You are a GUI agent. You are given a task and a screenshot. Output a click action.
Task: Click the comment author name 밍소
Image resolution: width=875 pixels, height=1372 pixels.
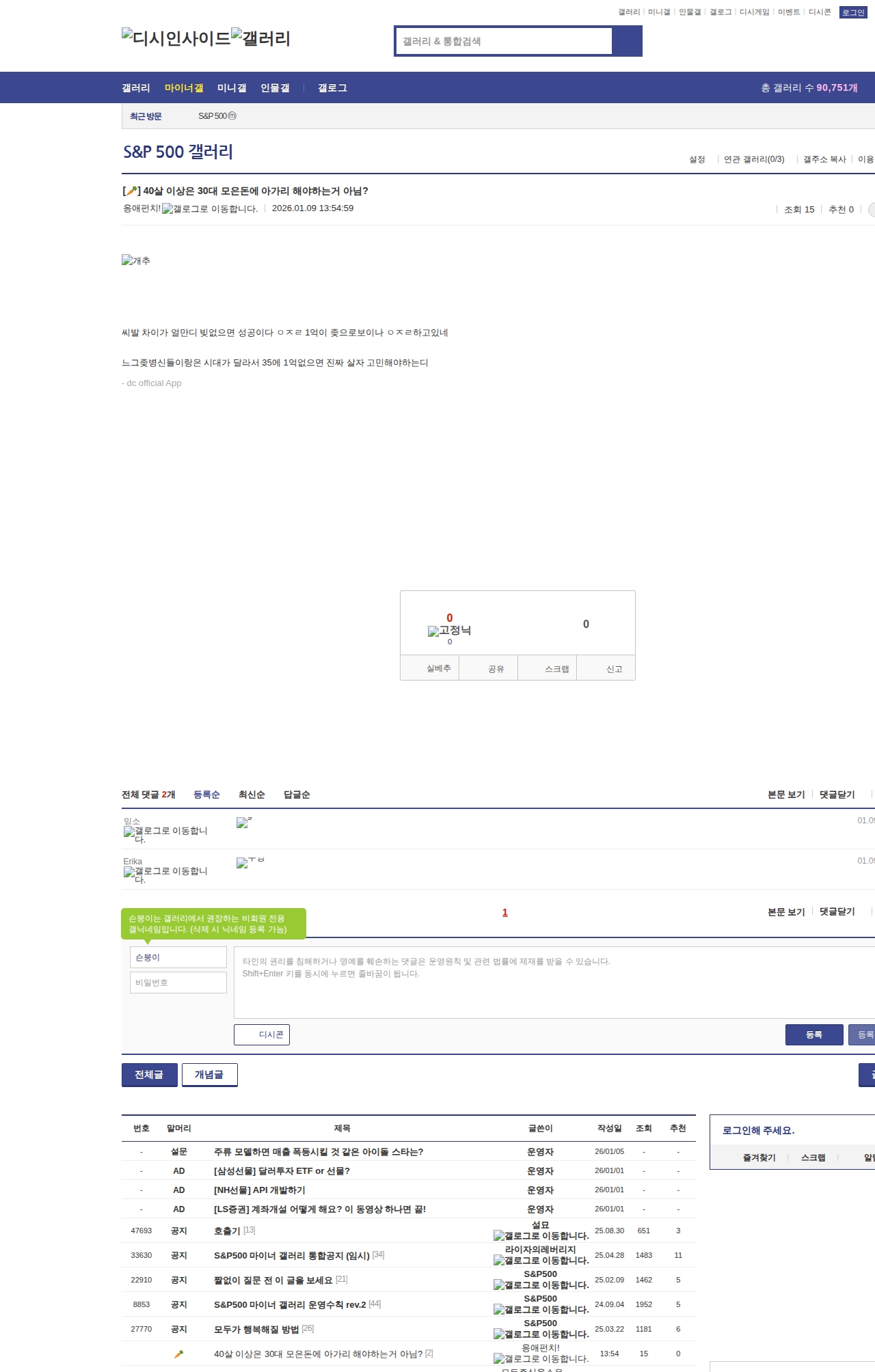point(132,821)
